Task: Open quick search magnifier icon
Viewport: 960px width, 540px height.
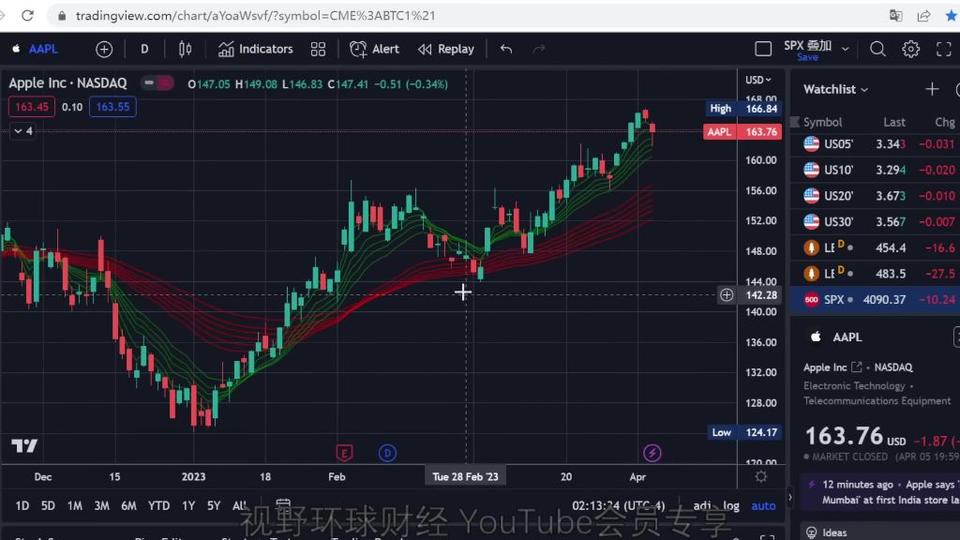Action: (877, 49)
